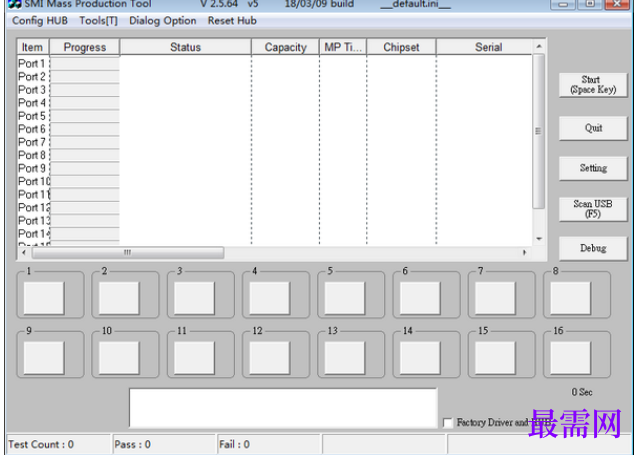Viewport: 640px width, 455px height.
Task: Click the horizontal scroll left arrow
Action: coord(24,253)
